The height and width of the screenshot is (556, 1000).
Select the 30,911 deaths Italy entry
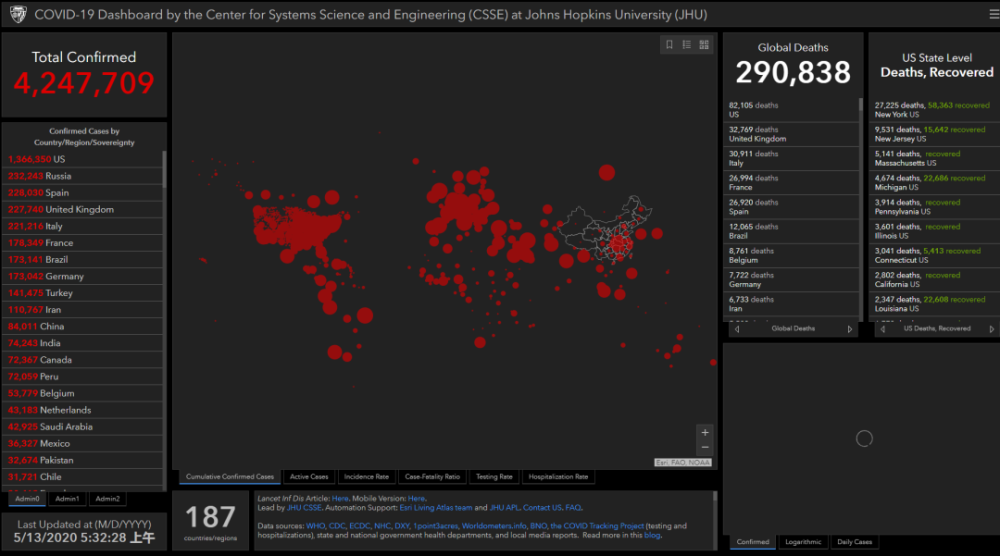[791, 158]
